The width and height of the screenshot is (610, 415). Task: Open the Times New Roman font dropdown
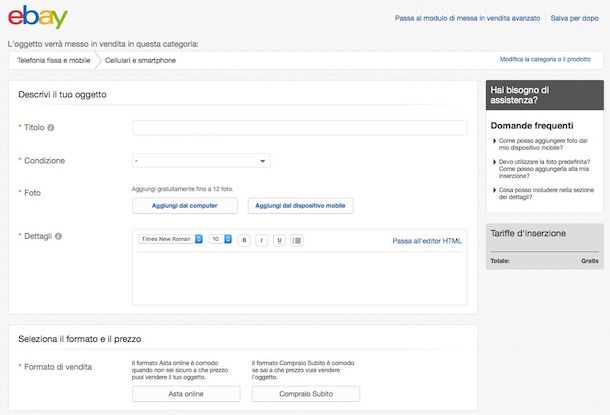170,239
